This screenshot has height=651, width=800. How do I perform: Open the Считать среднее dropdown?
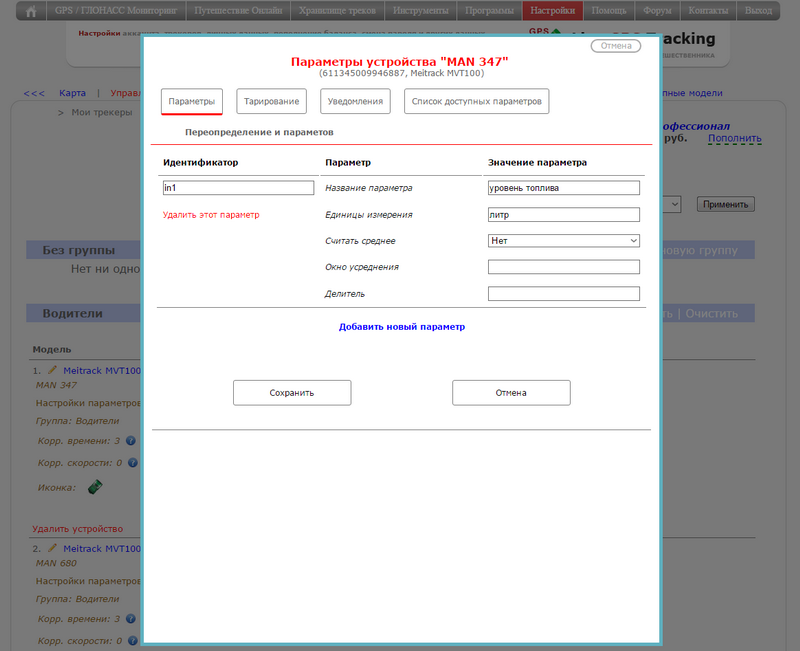563,241
